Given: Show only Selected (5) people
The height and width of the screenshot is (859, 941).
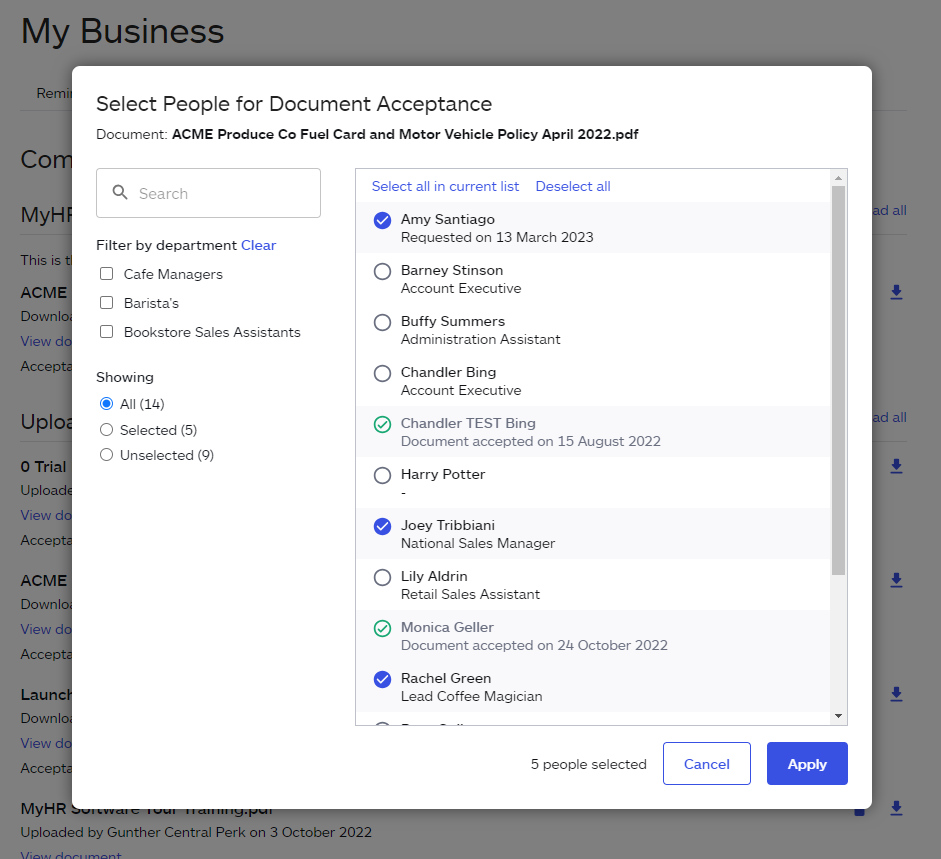Looking at the screenshot, I should [106, 429].
